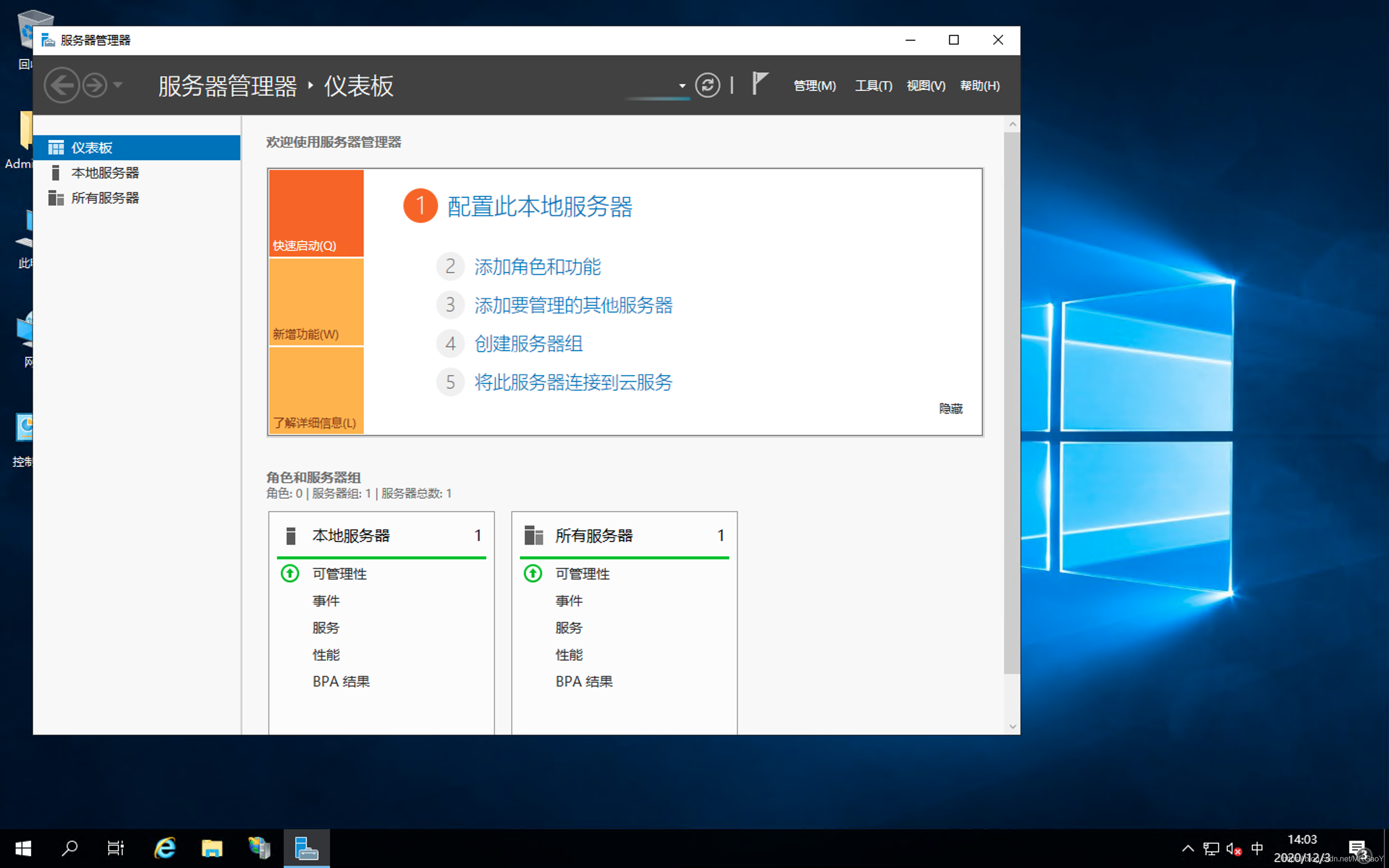This screenshot has width=1389, height=868.
Task: Click green status icon beside 本地服务器 可管理性
Action: point(290,573)
